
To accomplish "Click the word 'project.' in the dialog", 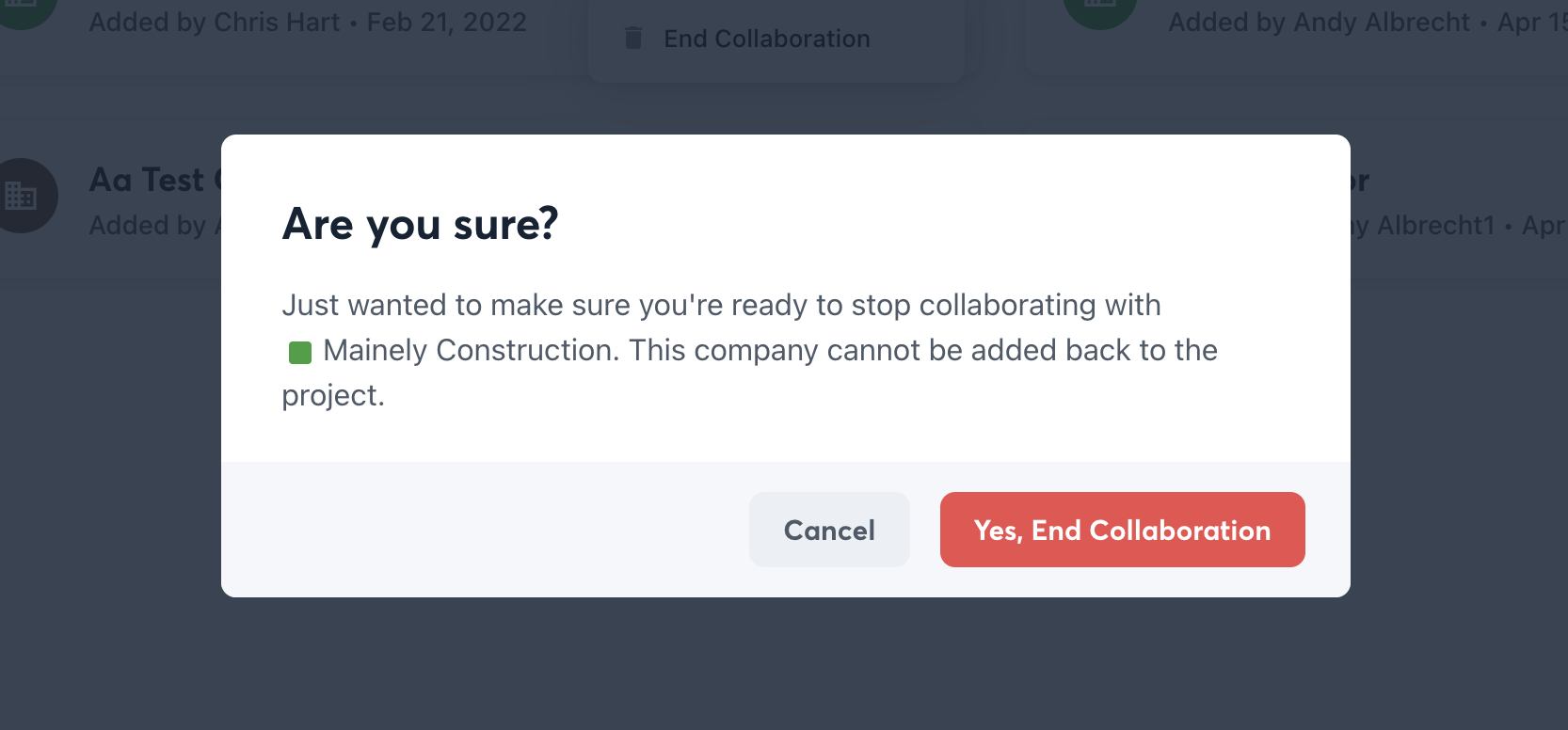I will pos(333,395).
